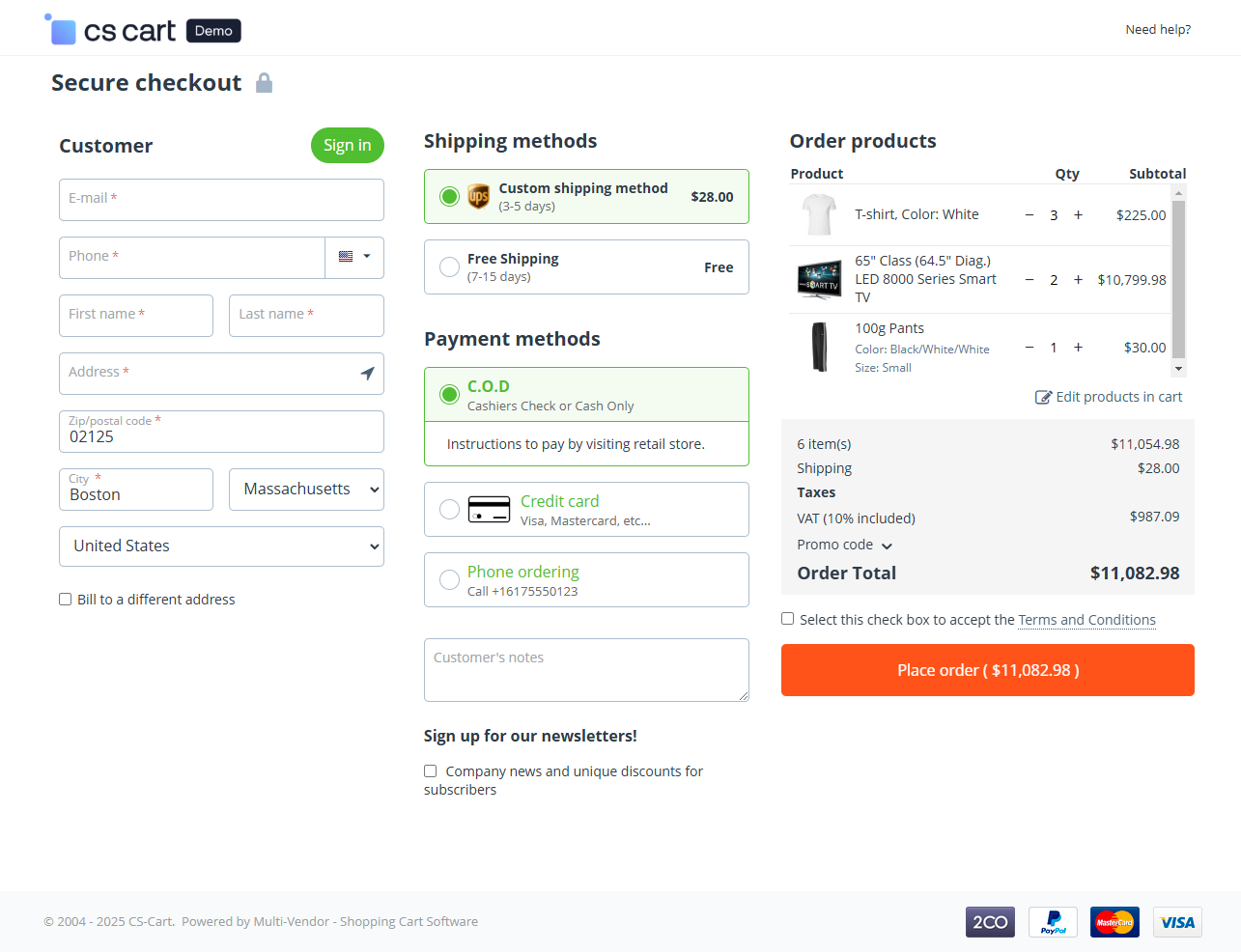Click the edit pencil icon beside Edit products
Image resolution: width=1241 pixels, height=952 pixels.
tap(1042, 397)
